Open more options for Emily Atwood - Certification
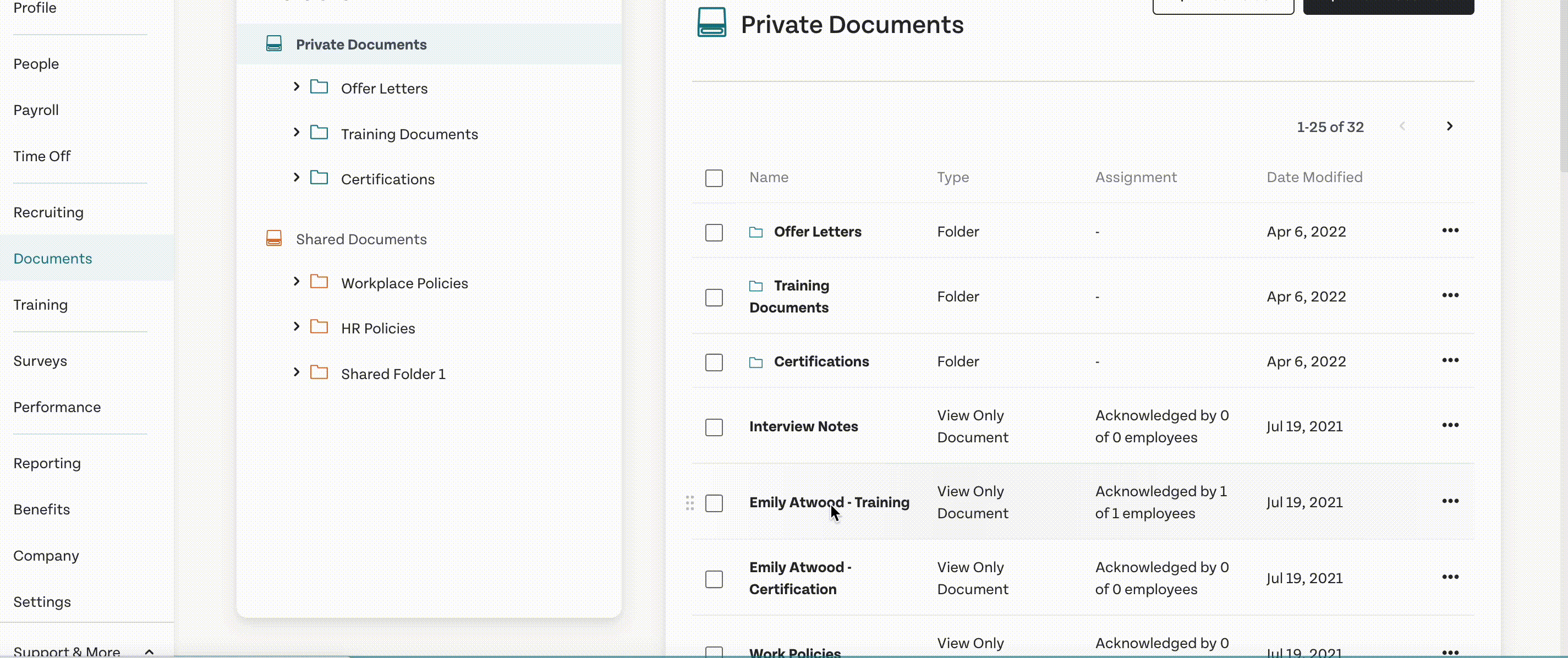Viewport: 1568px width, 658px height. click(x=1450, y=577)
